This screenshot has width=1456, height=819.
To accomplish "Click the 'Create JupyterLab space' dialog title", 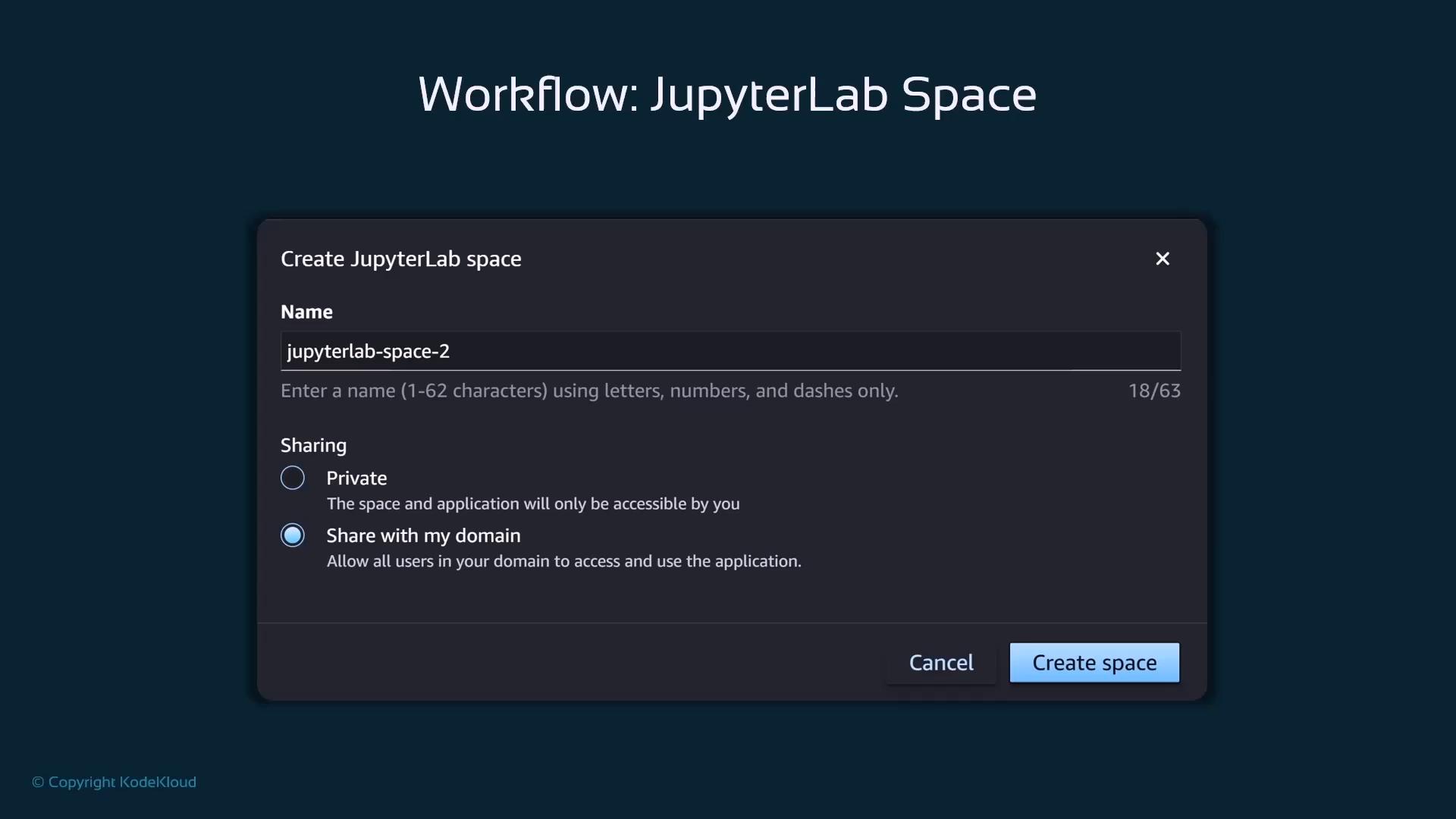I will coord(401,259).
